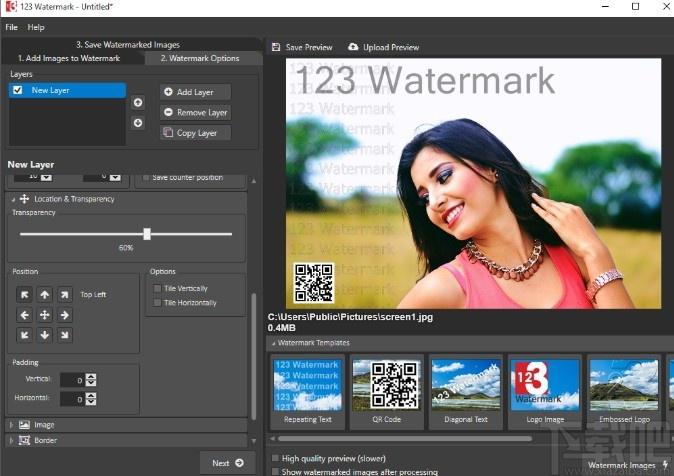Image resolution: width=674 pixels, height=476 pixels.
Task: Click the Image section picture icon
Action: (24, 425)
